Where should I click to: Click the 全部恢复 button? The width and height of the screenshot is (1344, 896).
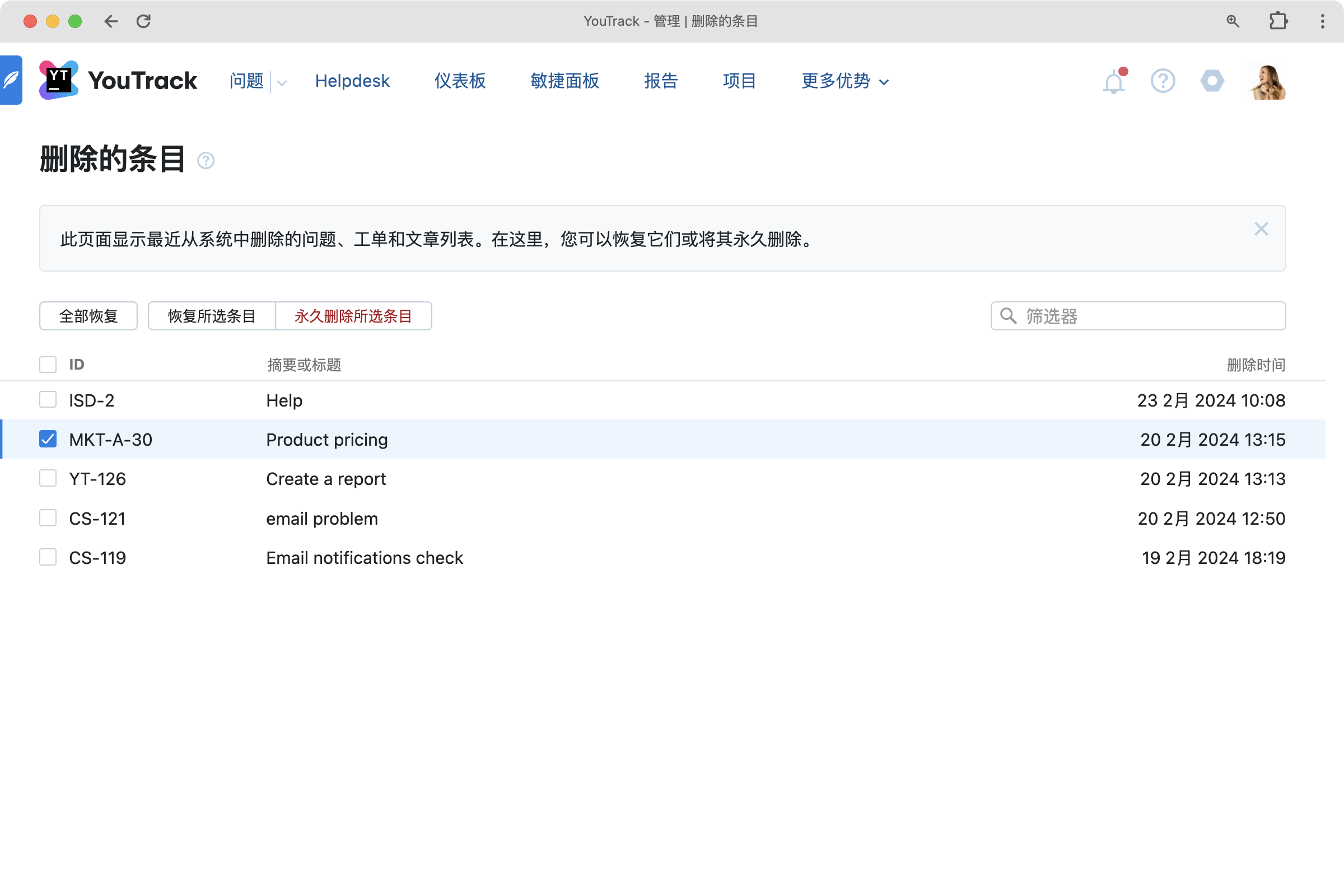coord(88,316)
